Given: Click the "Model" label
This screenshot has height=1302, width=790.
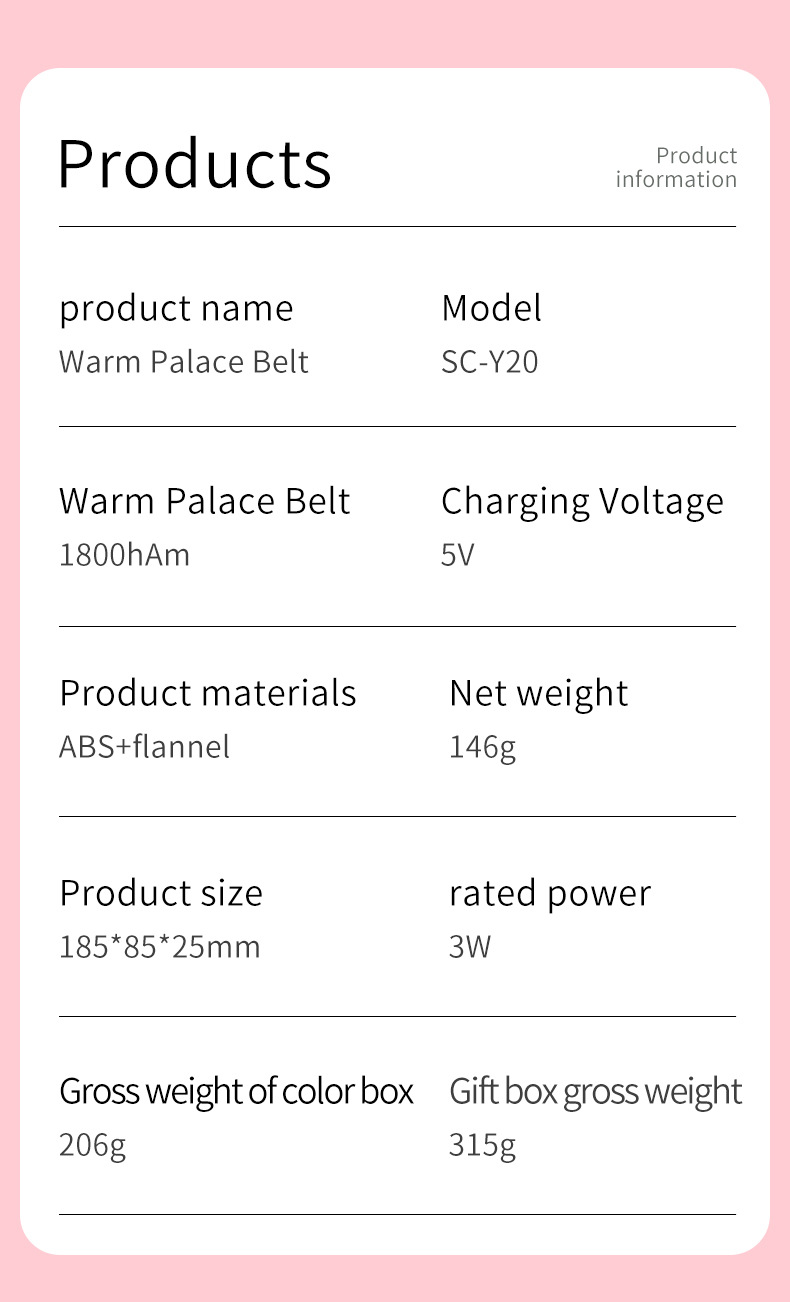Looking at the screenshot, I should [x=491, y=308].
